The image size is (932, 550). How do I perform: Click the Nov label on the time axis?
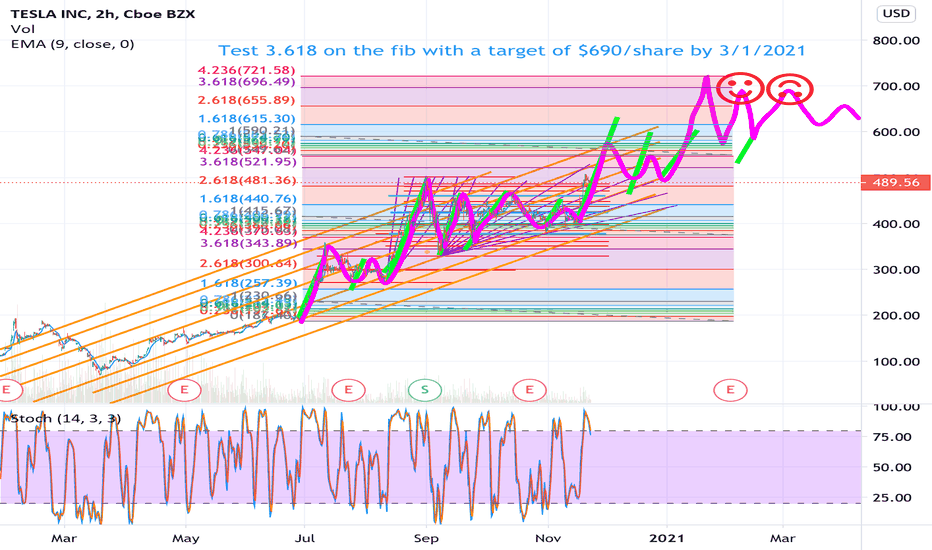[548, 539]
